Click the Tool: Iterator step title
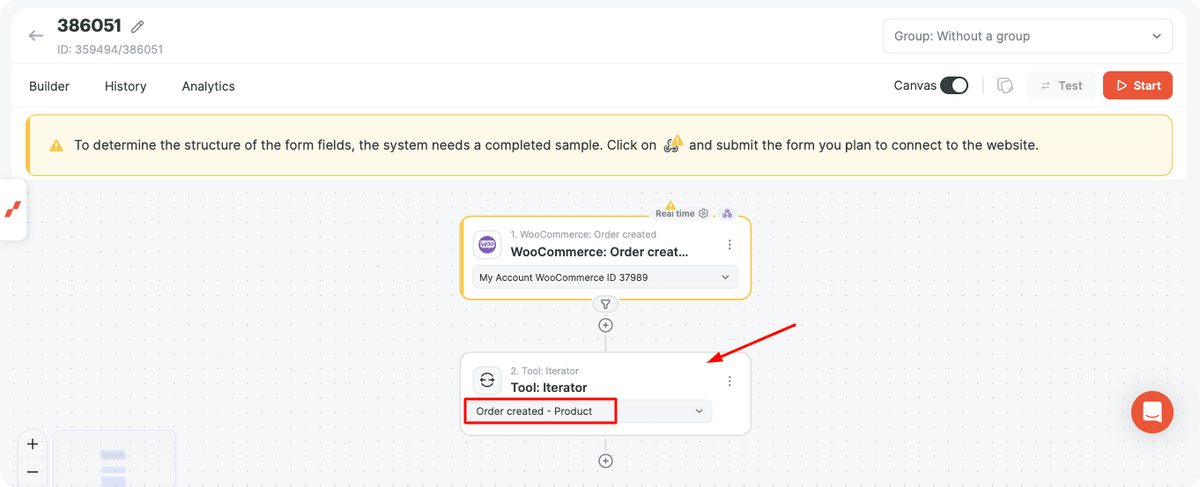 pos(549,388)
